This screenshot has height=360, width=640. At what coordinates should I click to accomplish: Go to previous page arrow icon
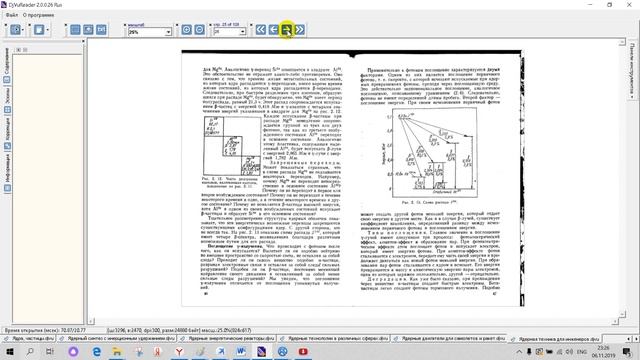coord(273,30)
